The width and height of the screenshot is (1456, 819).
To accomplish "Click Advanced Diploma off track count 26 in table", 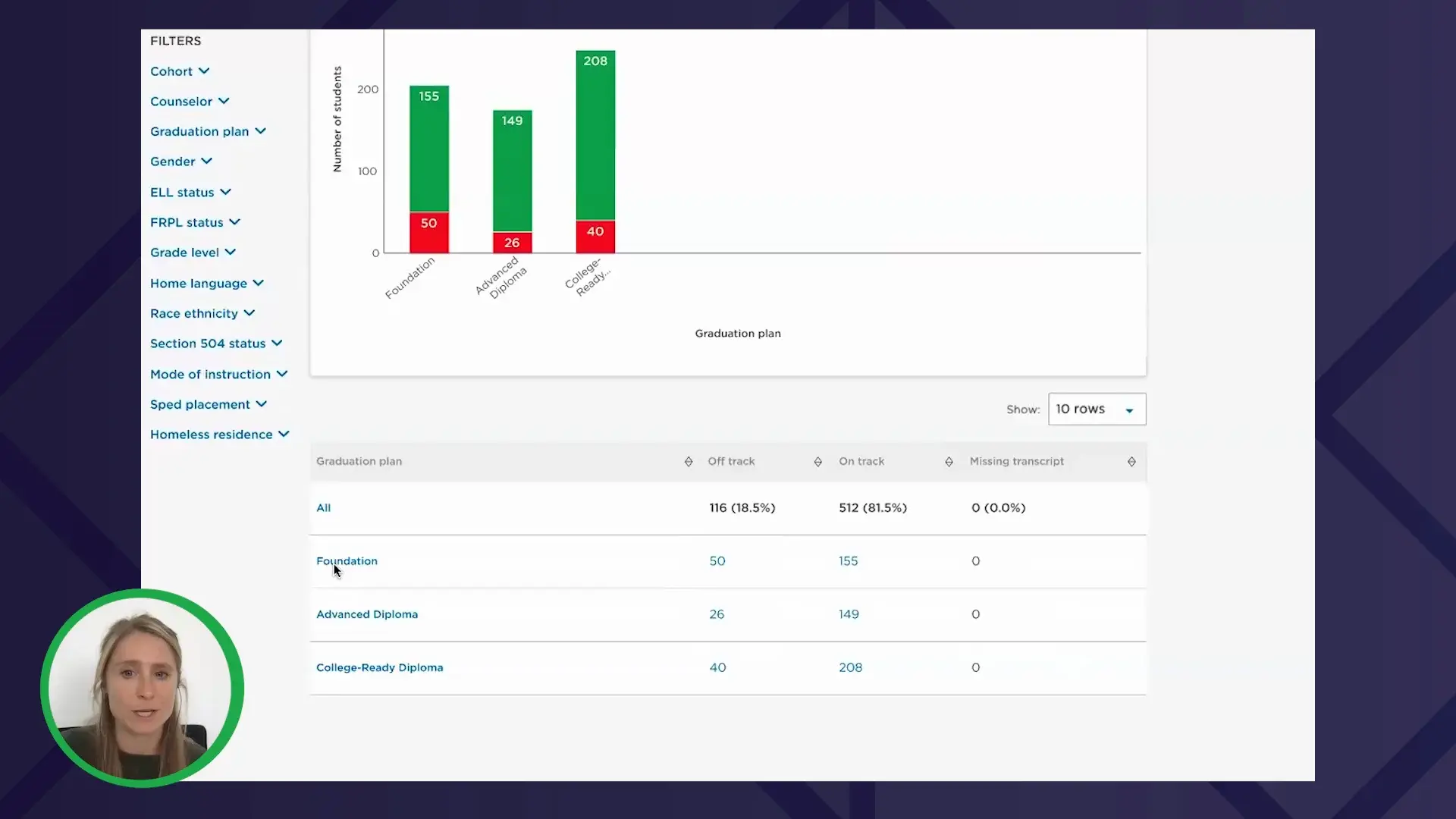I will tap(717, 614).
